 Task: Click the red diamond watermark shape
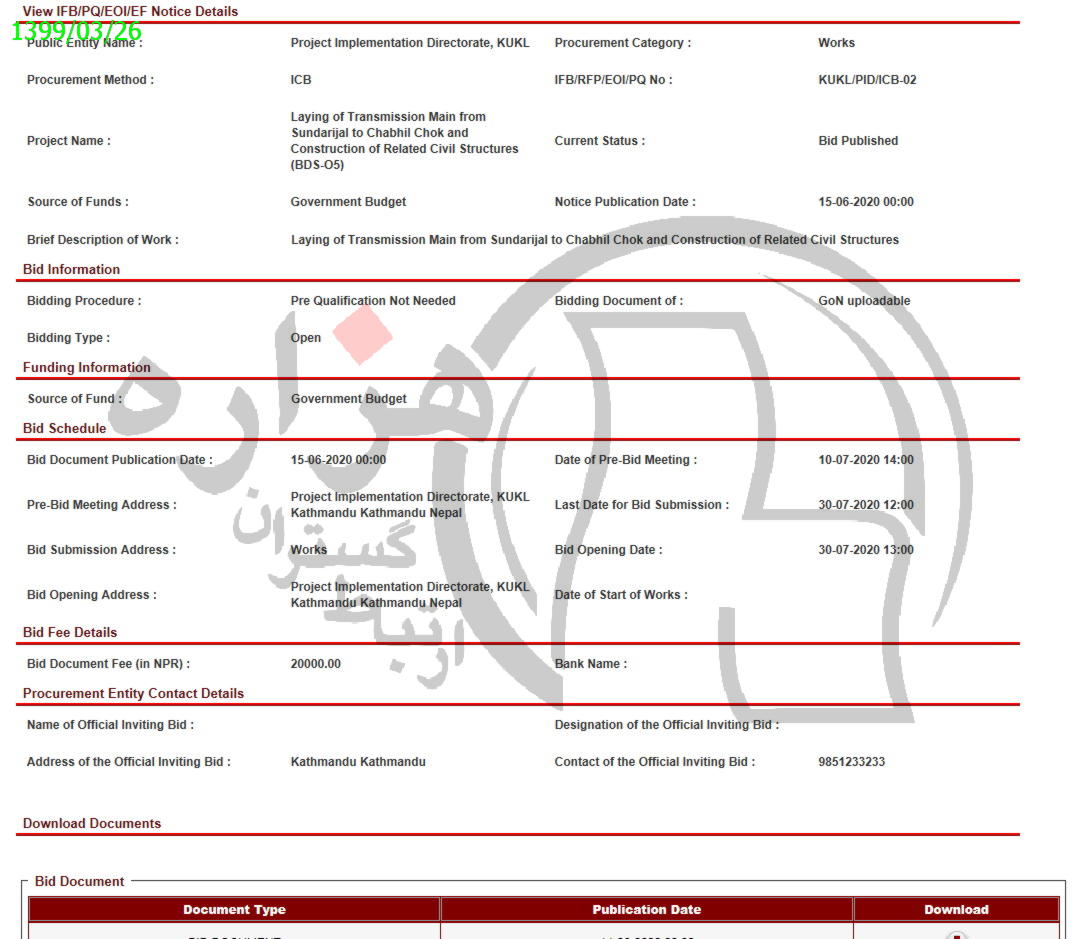click(x=362, y=334)
